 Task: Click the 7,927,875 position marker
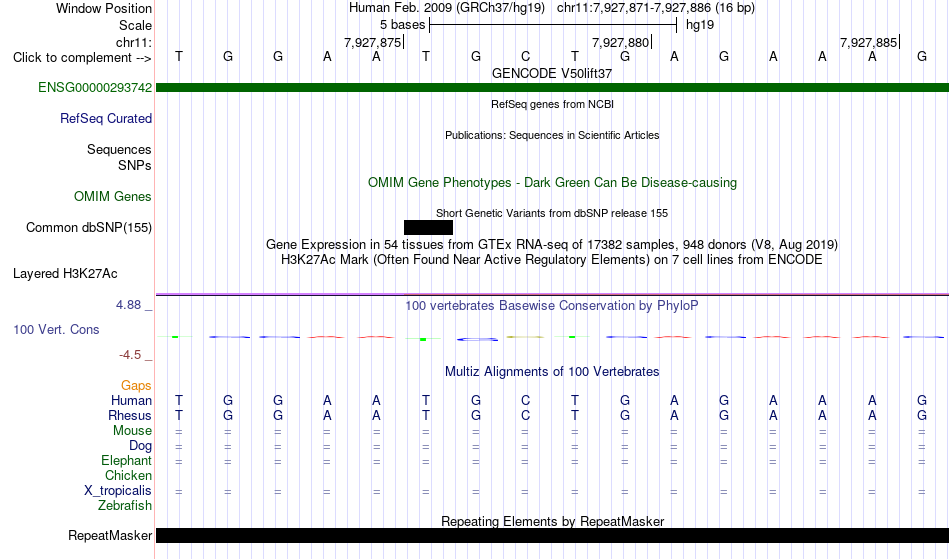tap(374, 43)
